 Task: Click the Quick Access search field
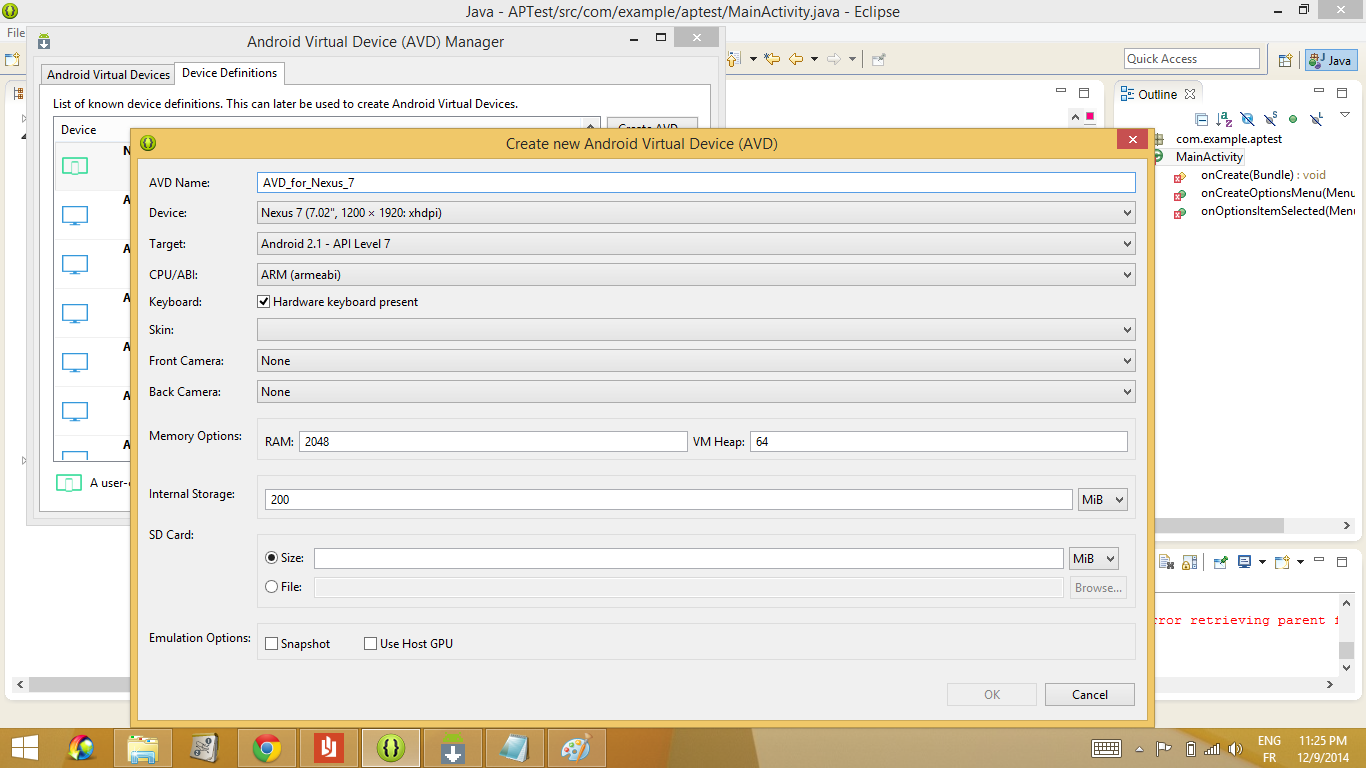click(x=1192, y=59)
